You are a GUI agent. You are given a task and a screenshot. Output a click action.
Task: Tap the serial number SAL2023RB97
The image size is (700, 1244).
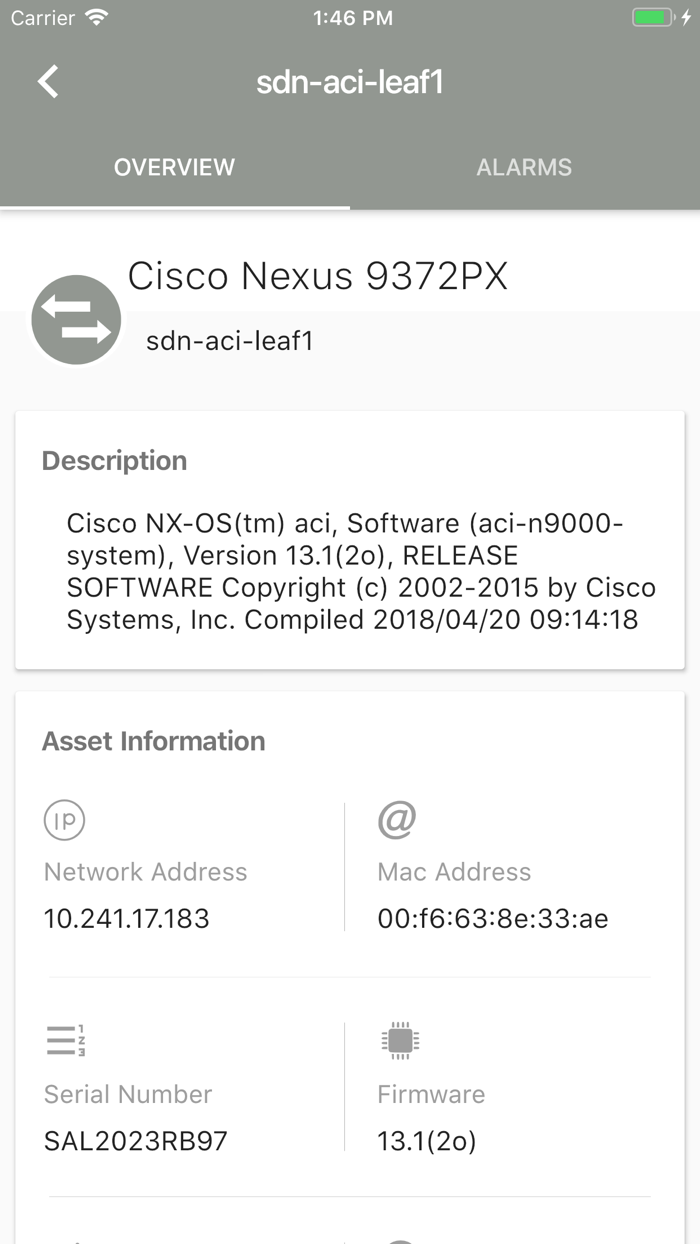tap(136, 1140)
